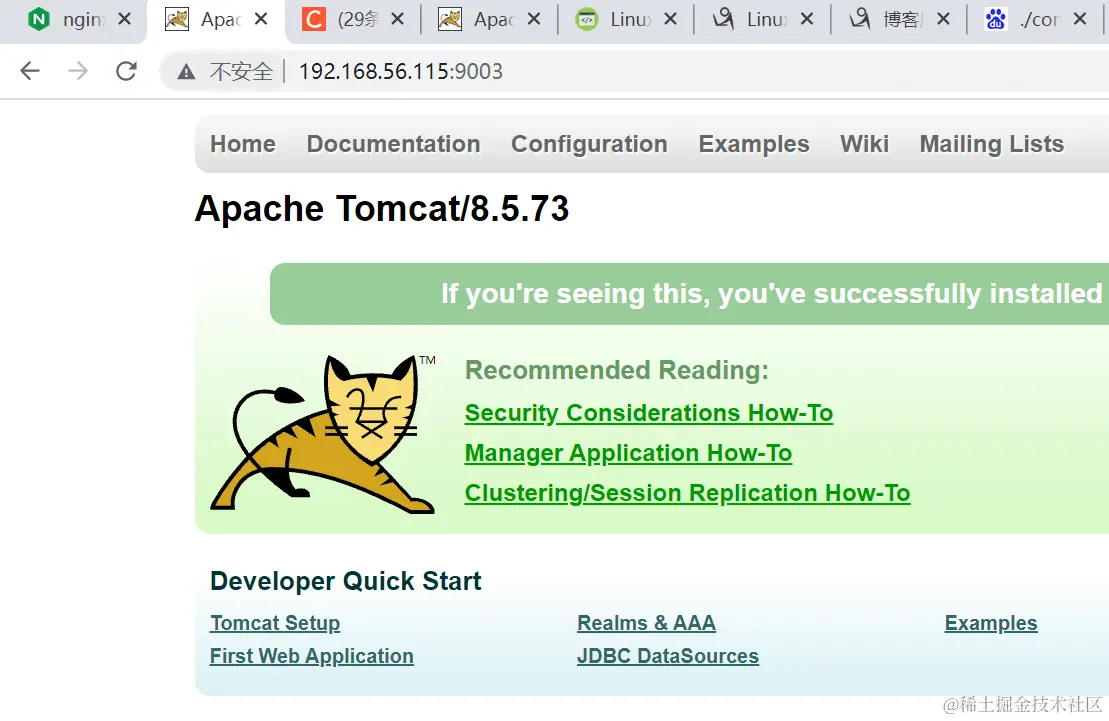This screenshot has width=1109, height=721.
Task: Open the Tomcat Setup link
Action: [275, 623]
